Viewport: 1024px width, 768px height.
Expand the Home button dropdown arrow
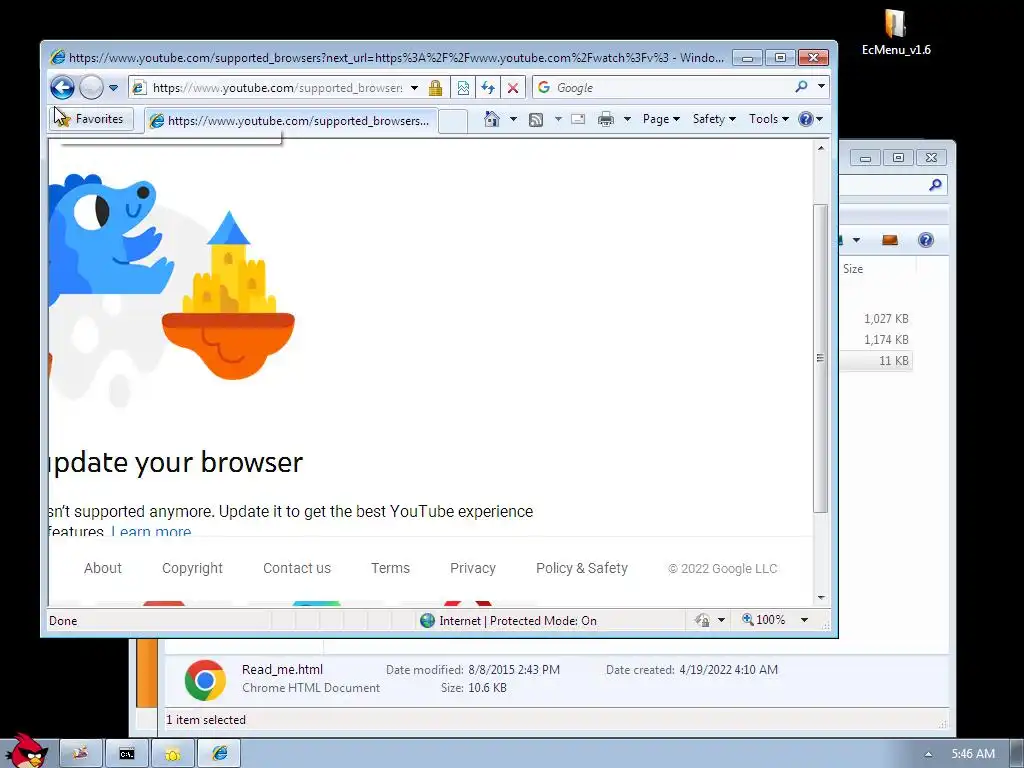pos(513,119)
